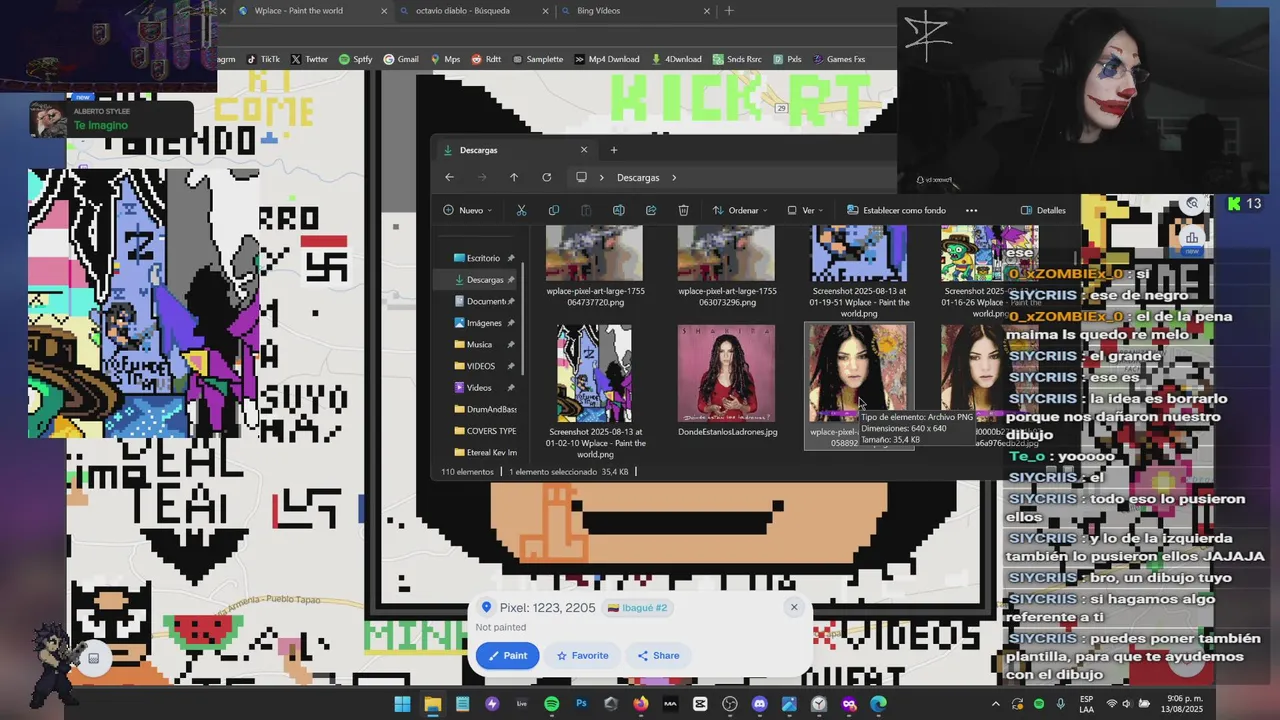Image resolution: width=1280 pixels, height=720 pixels.
Task: Open the TikTk bookmark in browser
Action: point(263,59)
